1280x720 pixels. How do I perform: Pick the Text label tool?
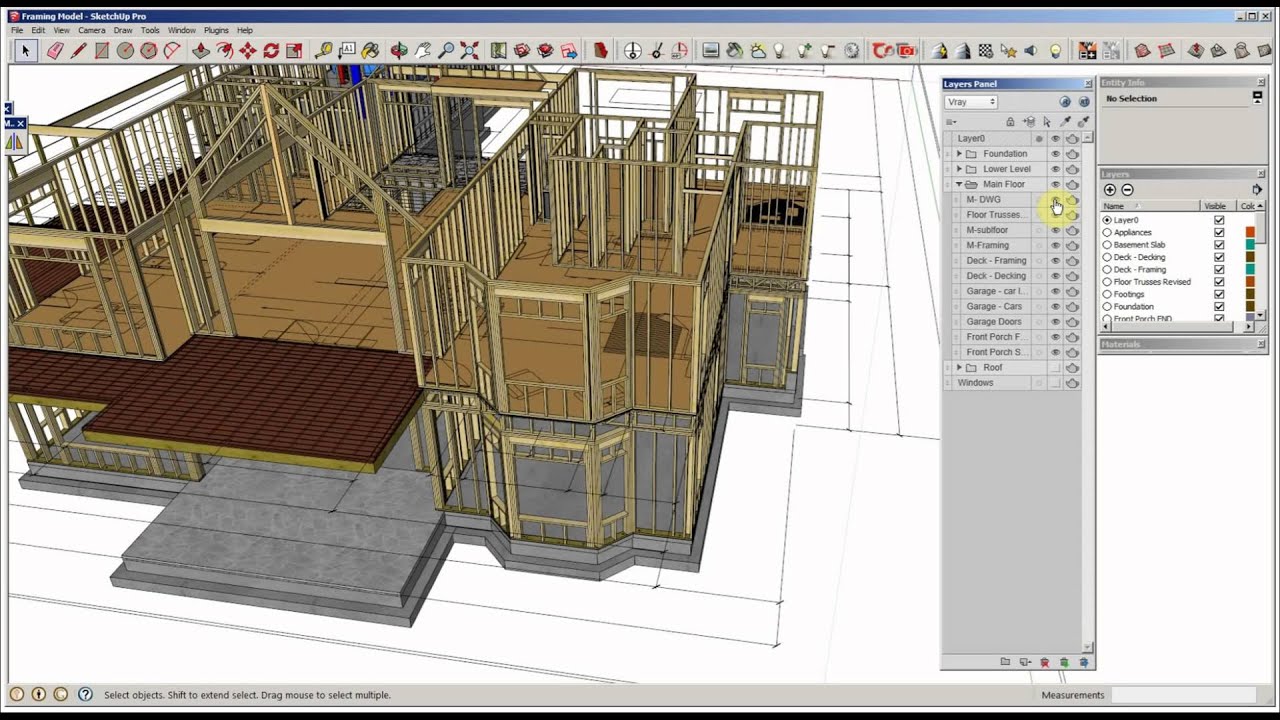(x=347, y=51)
